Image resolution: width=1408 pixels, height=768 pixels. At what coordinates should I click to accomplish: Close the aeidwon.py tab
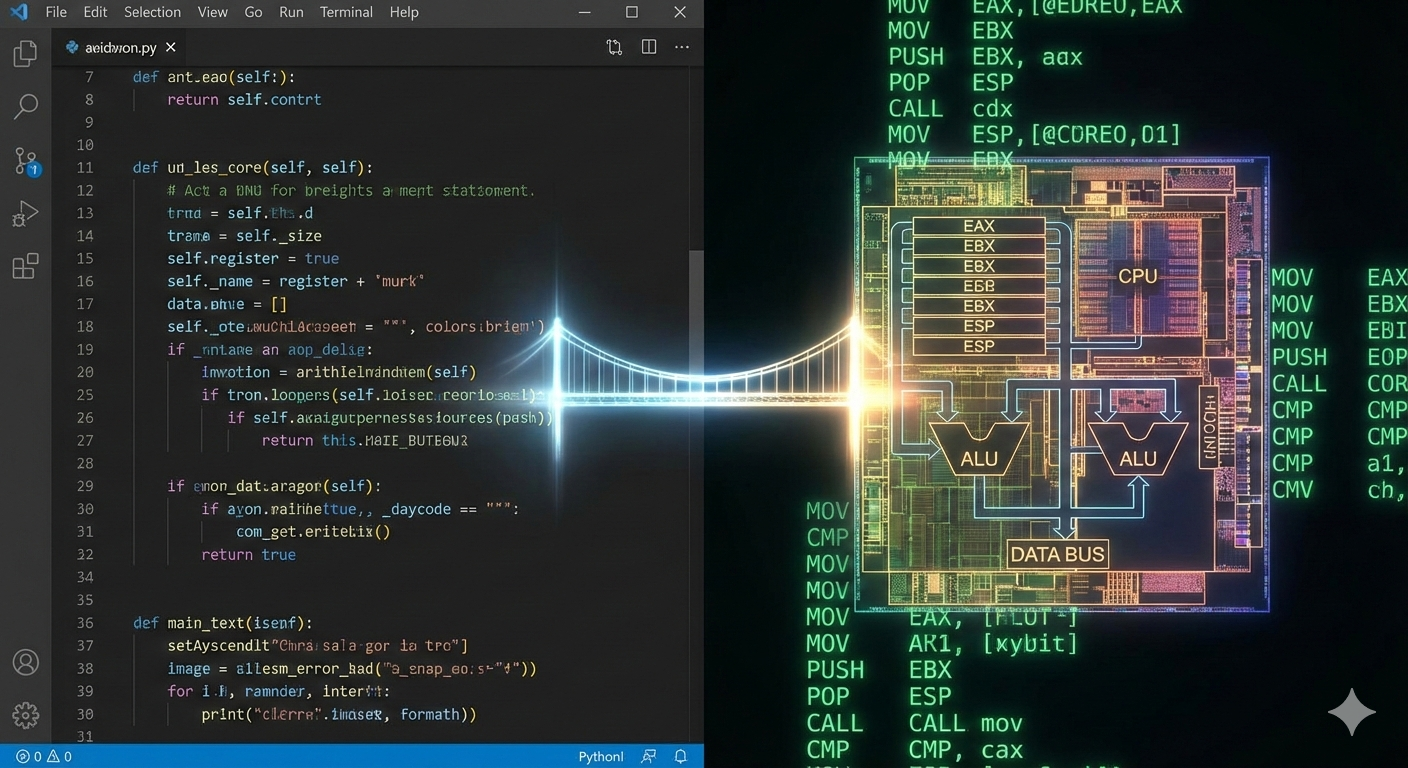(170, 46)
